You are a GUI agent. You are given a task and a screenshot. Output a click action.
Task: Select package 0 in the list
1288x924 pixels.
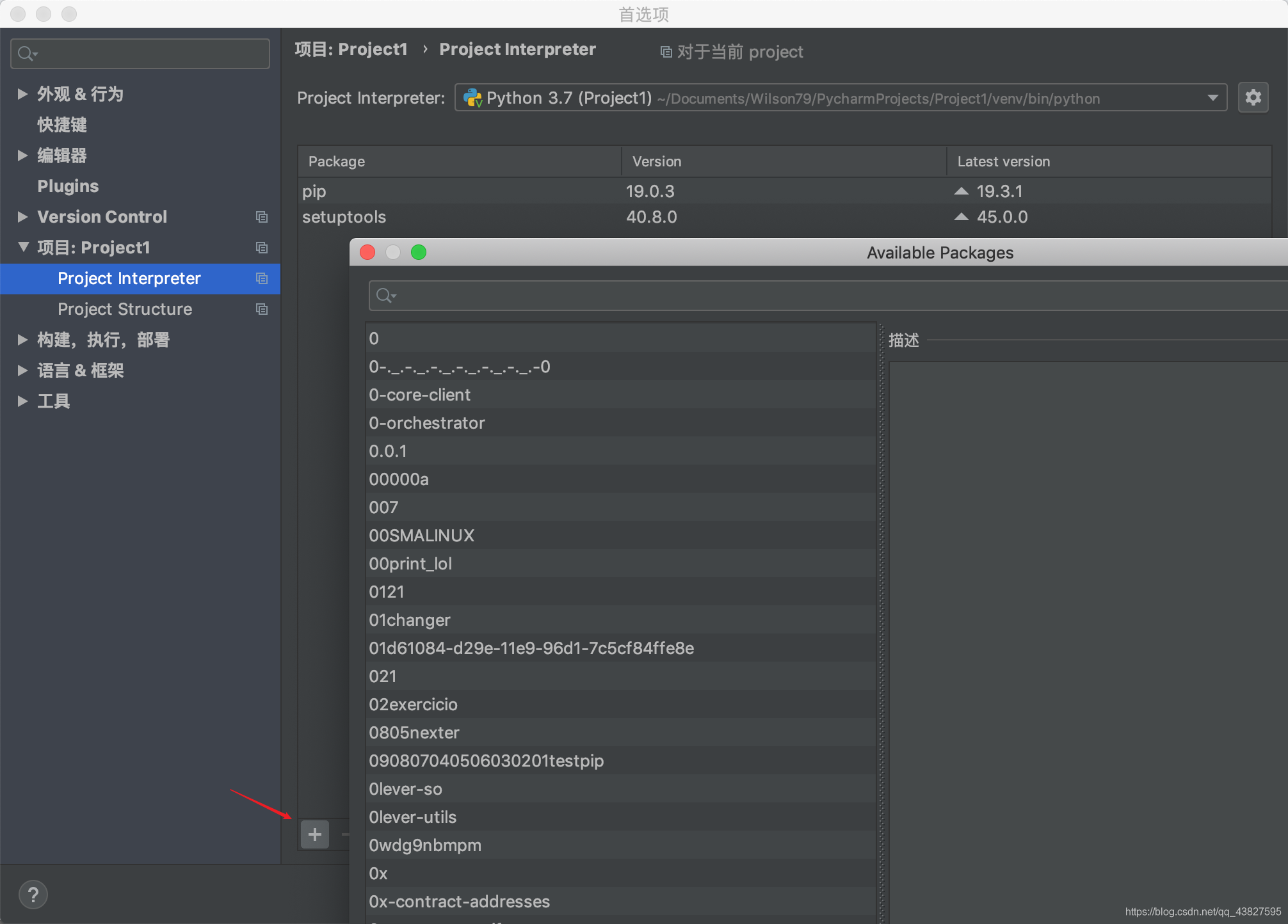(x=621, y=338)
